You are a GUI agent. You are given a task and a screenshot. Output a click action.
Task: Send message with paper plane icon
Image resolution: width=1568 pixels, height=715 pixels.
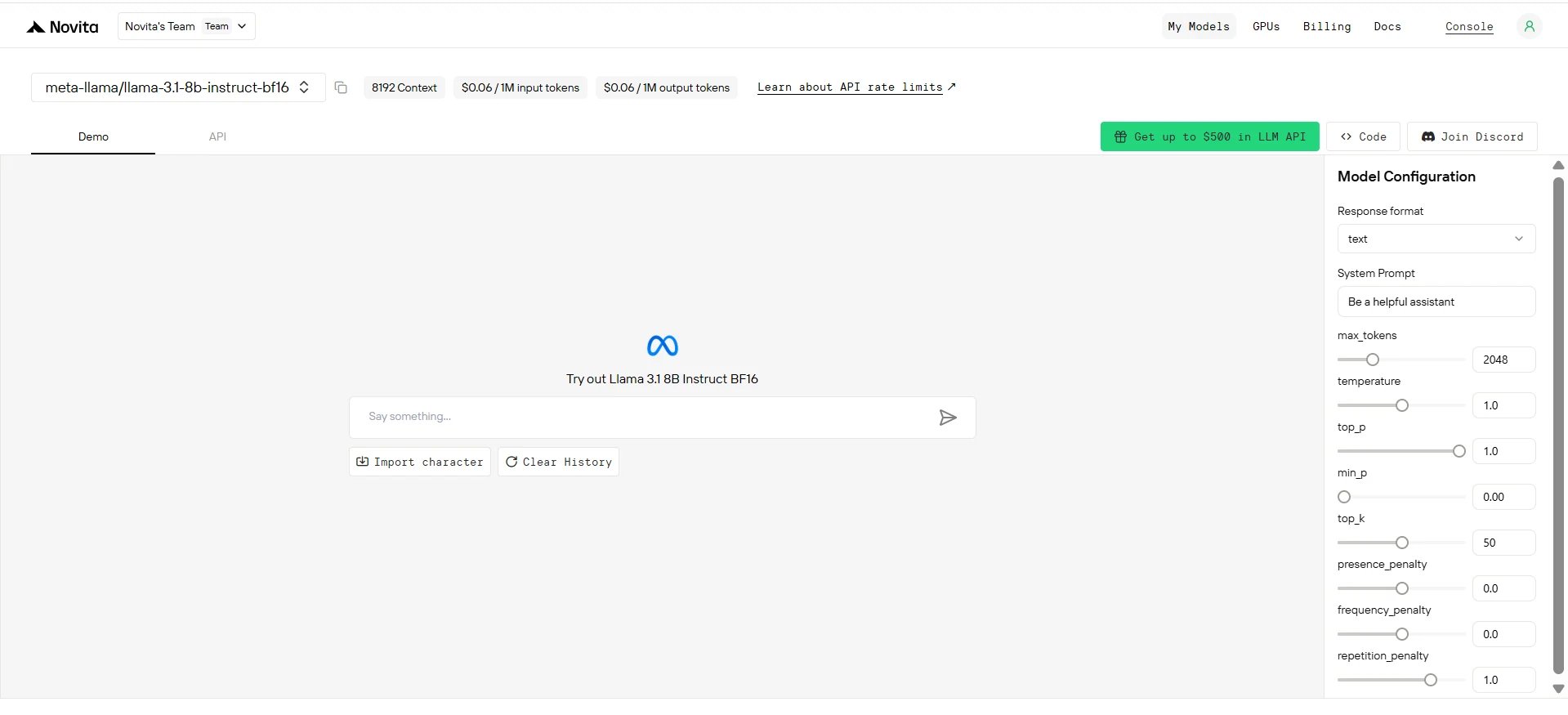948,418
